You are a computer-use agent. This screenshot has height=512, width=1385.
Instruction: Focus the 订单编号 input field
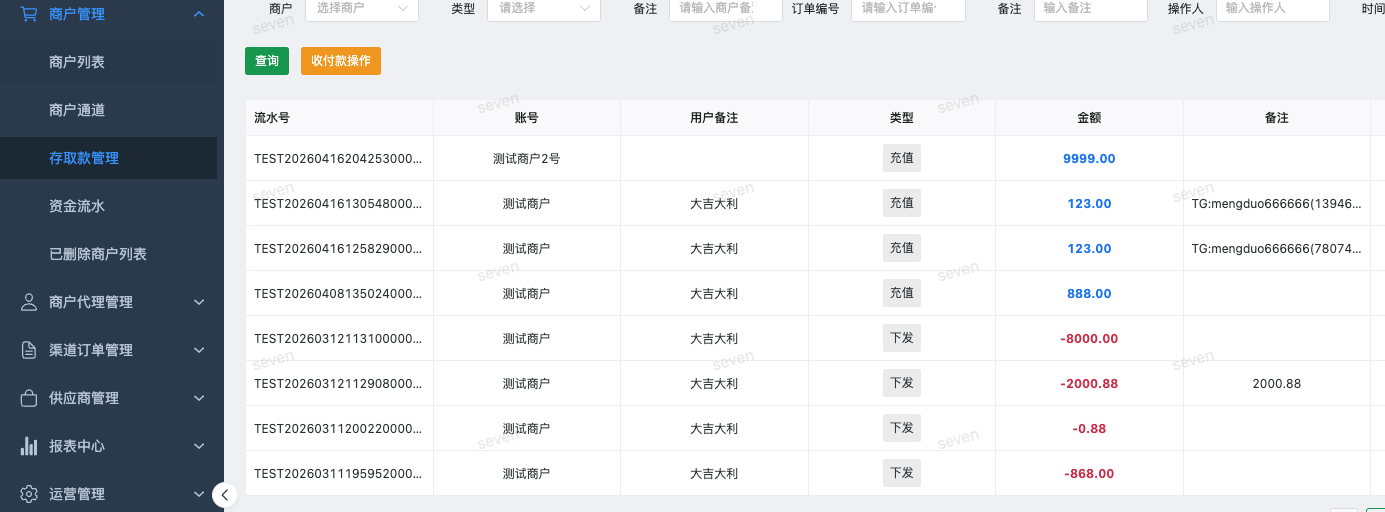pos(908,8)
